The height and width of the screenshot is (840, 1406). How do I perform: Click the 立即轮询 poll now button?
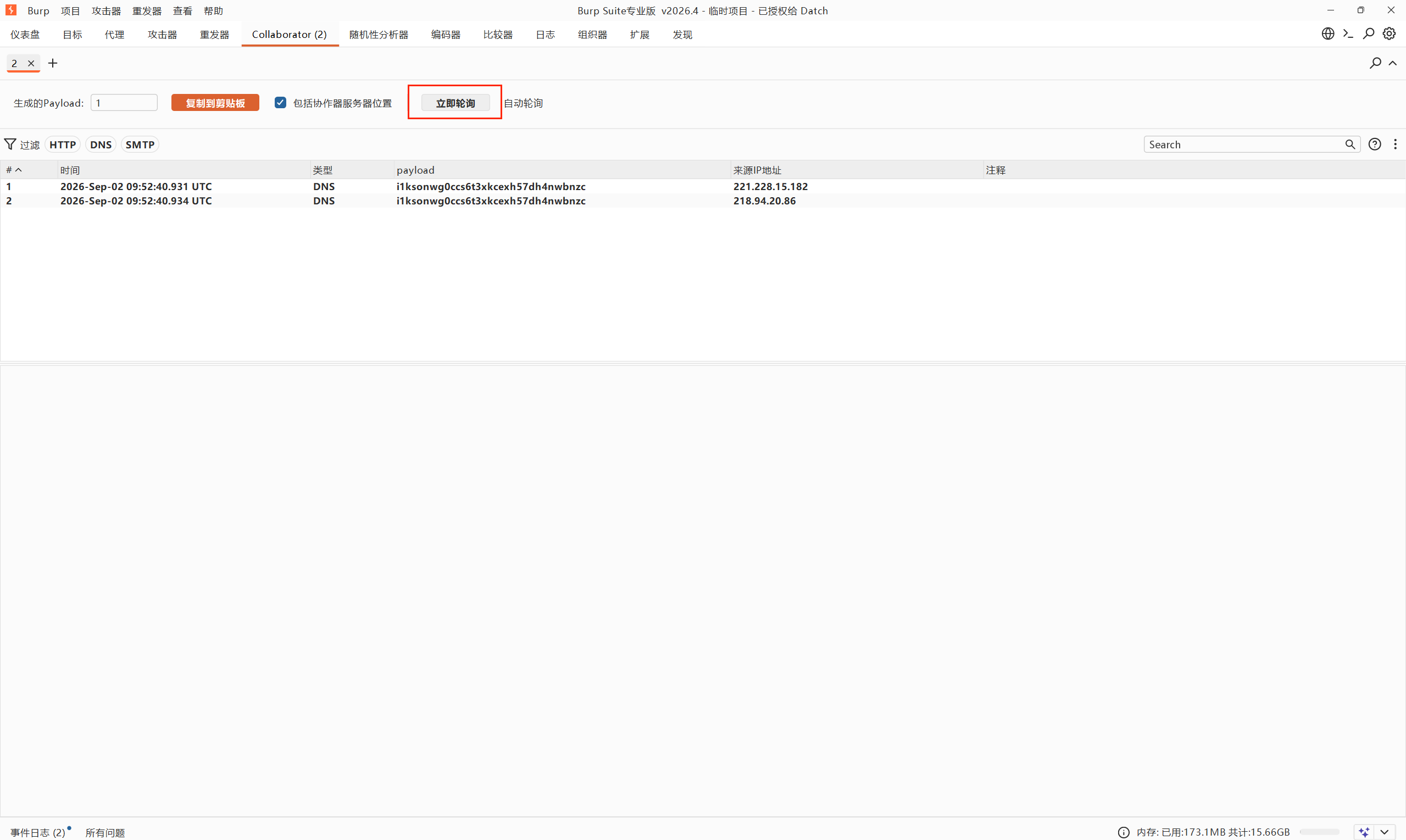[x=455, y=102]
